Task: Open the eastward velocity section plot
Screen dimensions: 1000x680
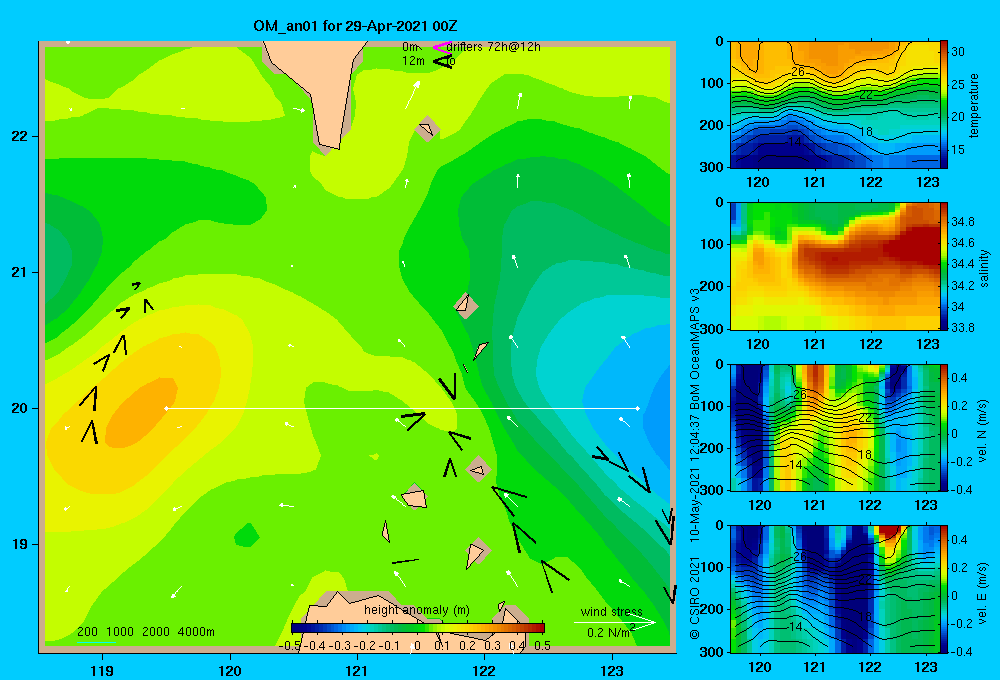Action: pos(834,589)
